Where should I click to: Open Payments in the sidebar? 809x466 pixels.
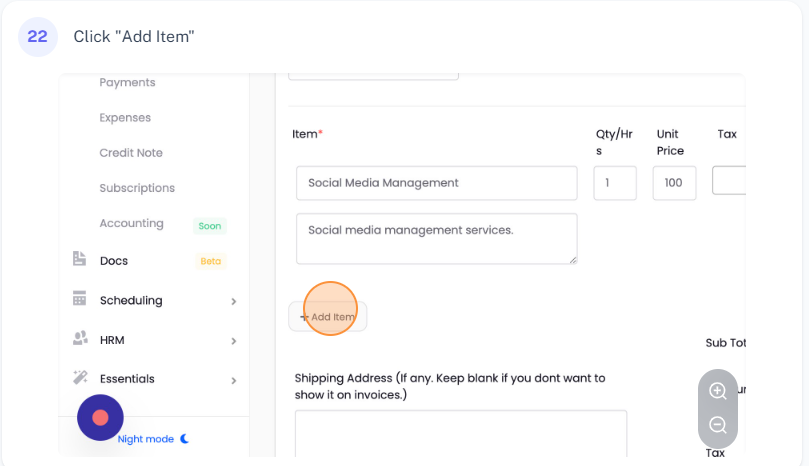coord(127,82)
